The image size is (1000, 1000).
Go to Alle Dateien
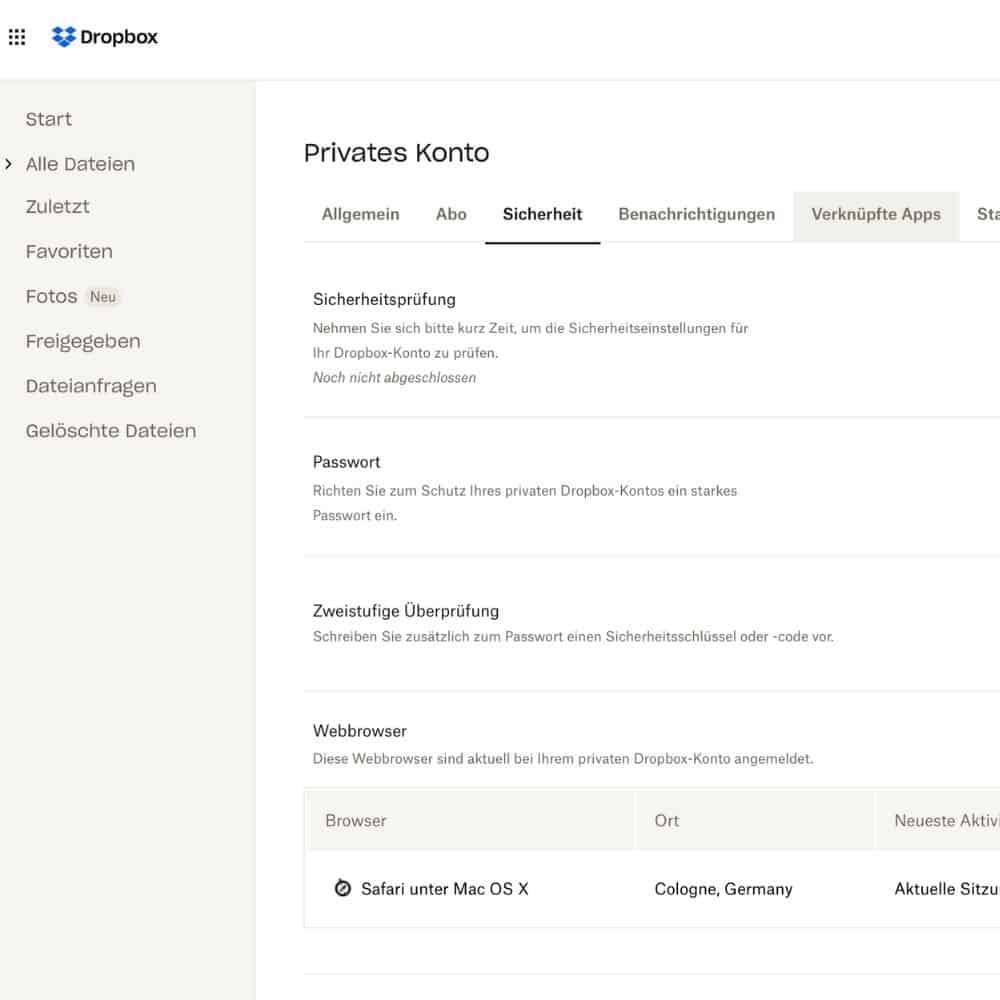click(80, 164)
